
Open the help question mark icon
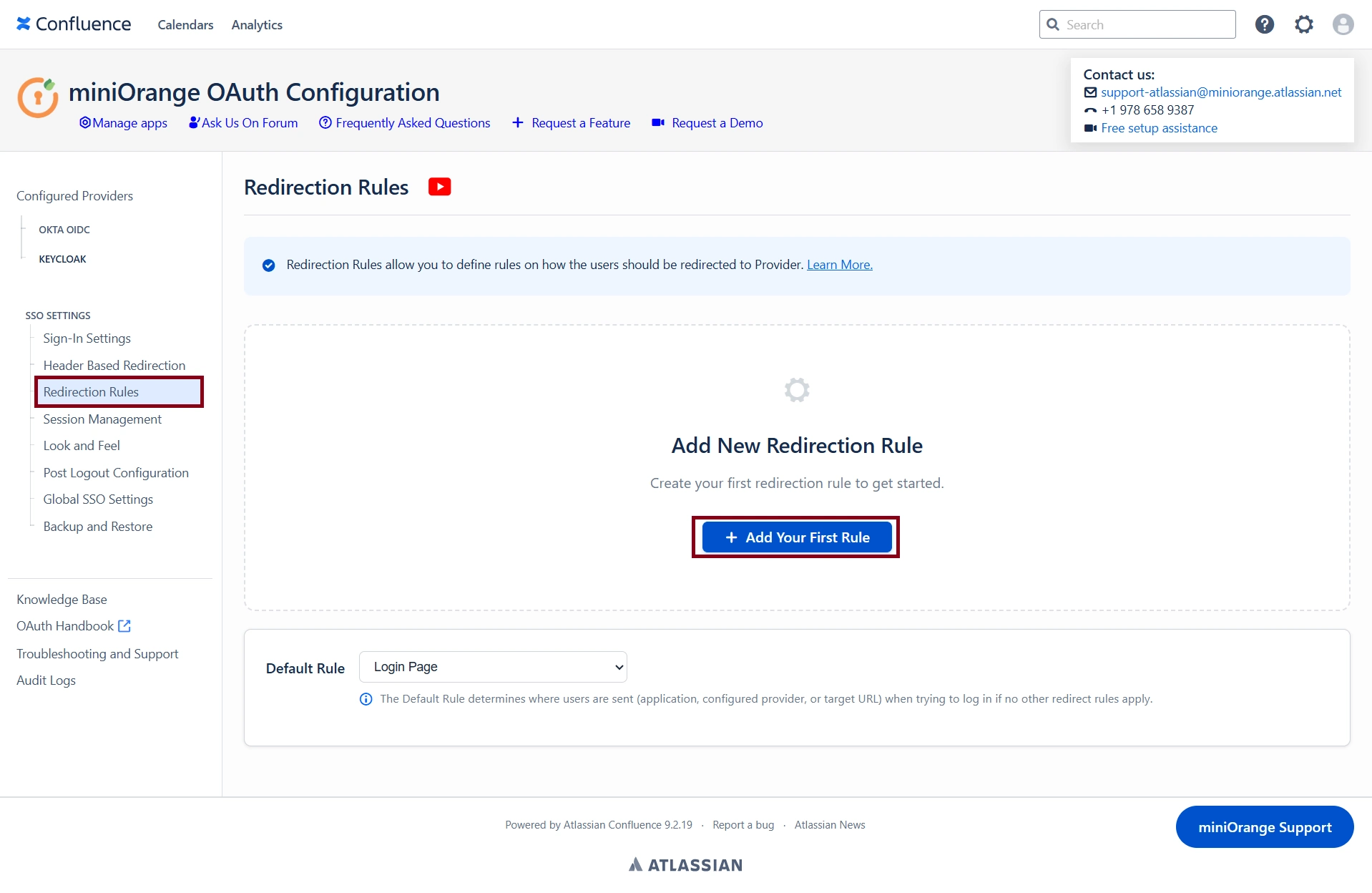coord(1264,24)
